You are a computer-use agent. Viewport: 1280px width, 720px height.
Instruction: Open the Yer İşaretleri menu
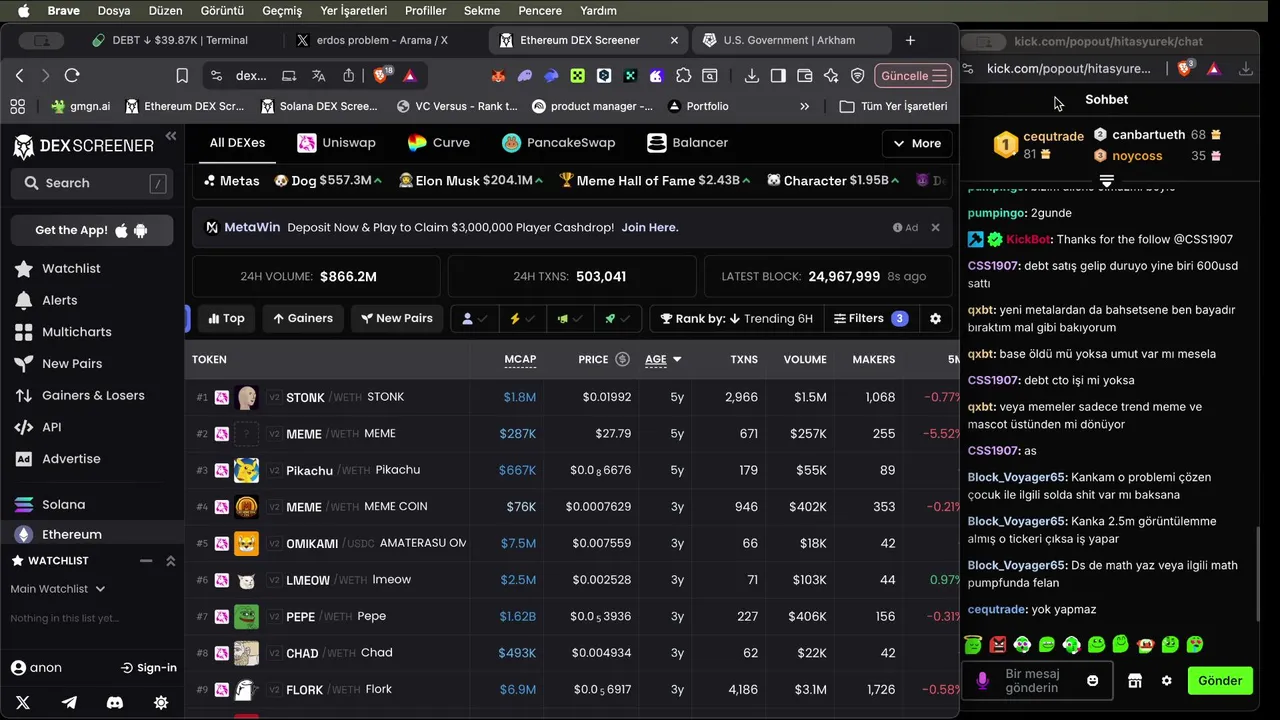(x=353, y=11)
